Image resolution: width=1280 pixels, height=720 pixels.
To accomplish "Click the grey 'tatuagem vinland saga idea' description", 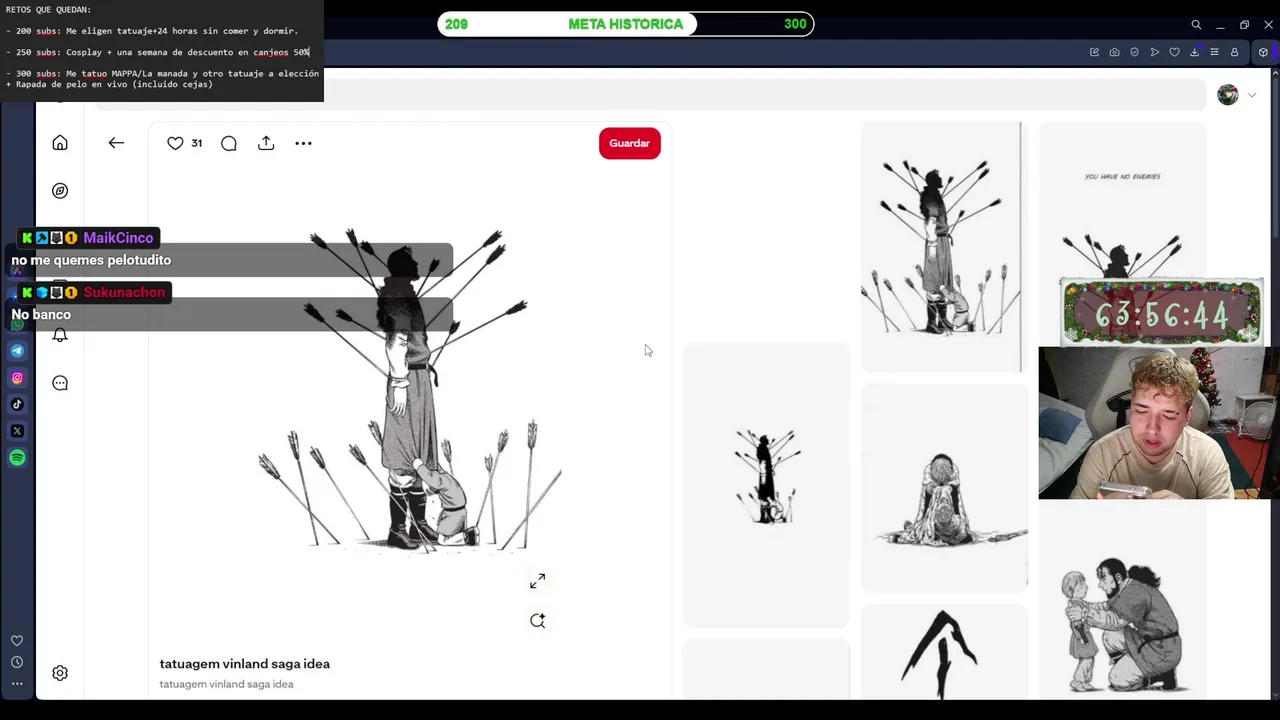I will [226, 684].
